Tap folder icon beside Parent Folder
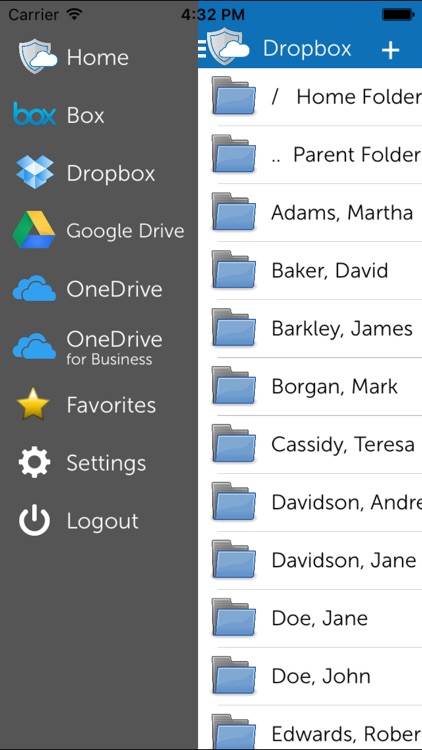 point(234,154)
